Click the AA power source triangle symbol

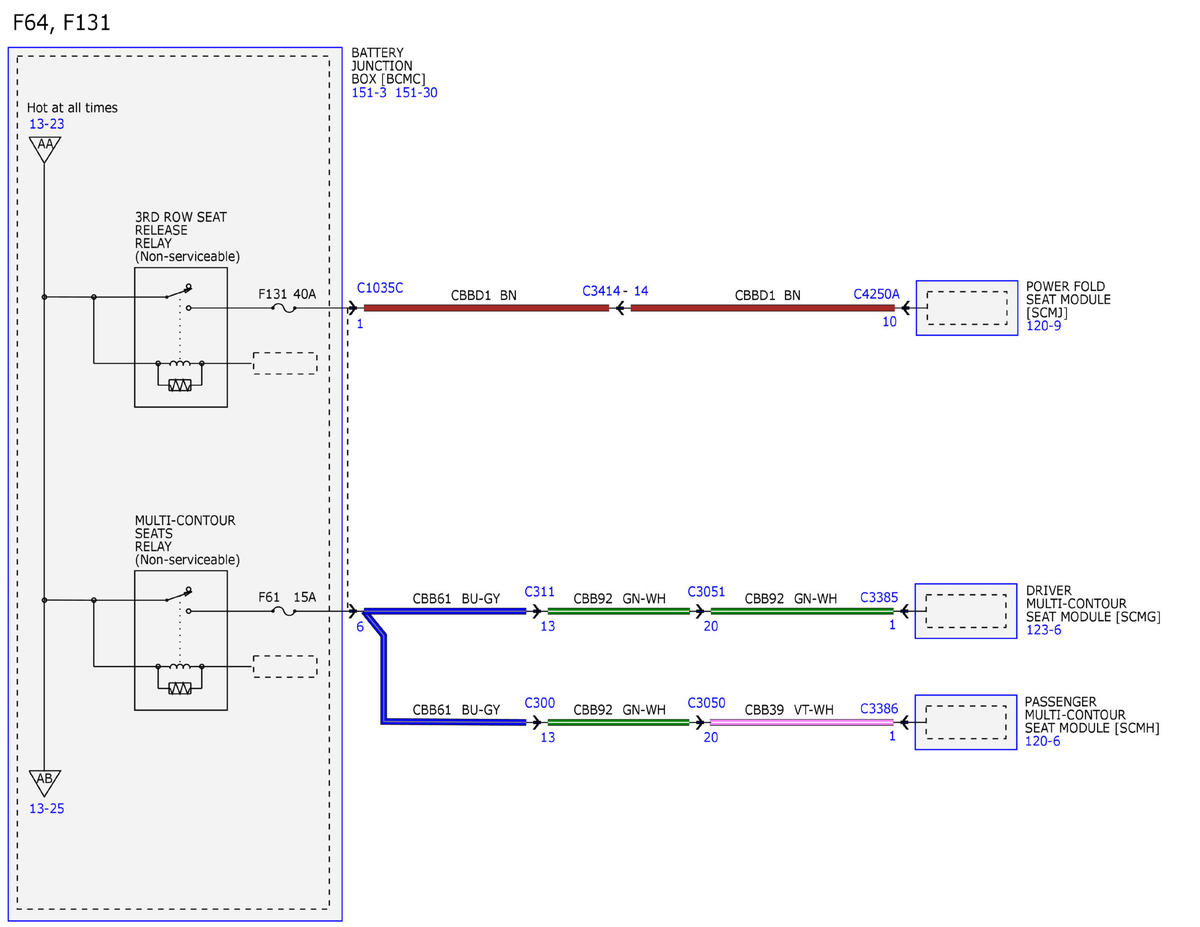tap(44, 148)
